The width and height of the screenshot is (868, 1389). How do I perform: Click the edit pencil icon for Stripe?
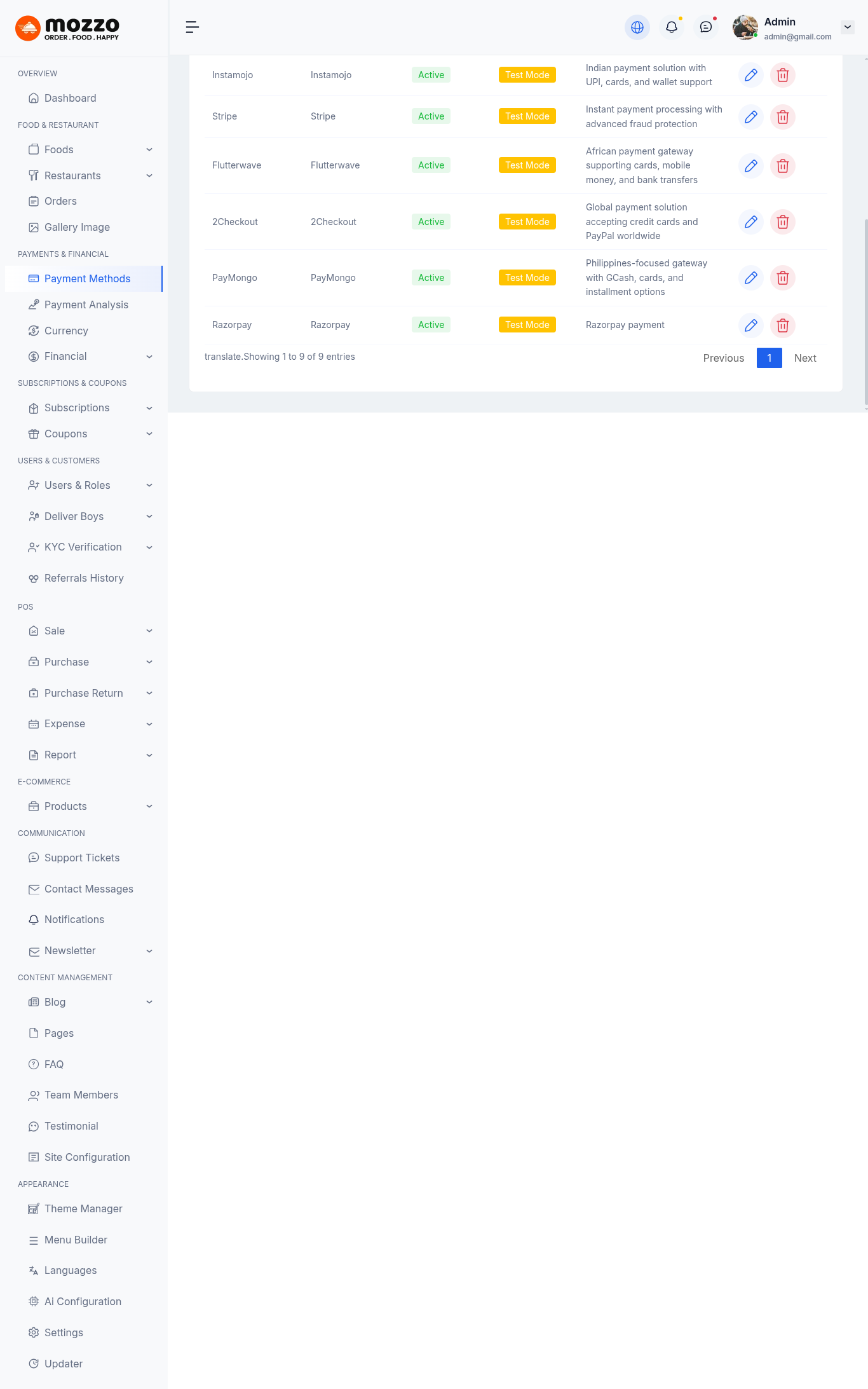pos(750,117)
